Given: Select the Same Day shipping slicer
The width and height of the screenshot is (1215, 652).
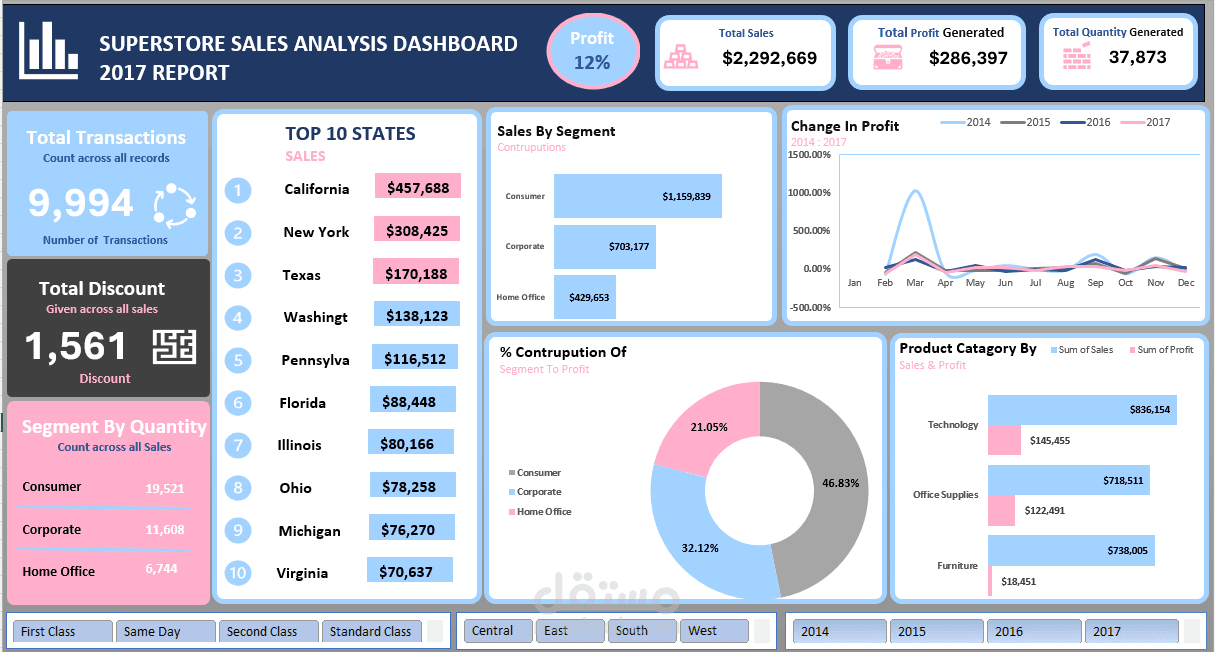Looking at the screenshot, I should [165, 631].
